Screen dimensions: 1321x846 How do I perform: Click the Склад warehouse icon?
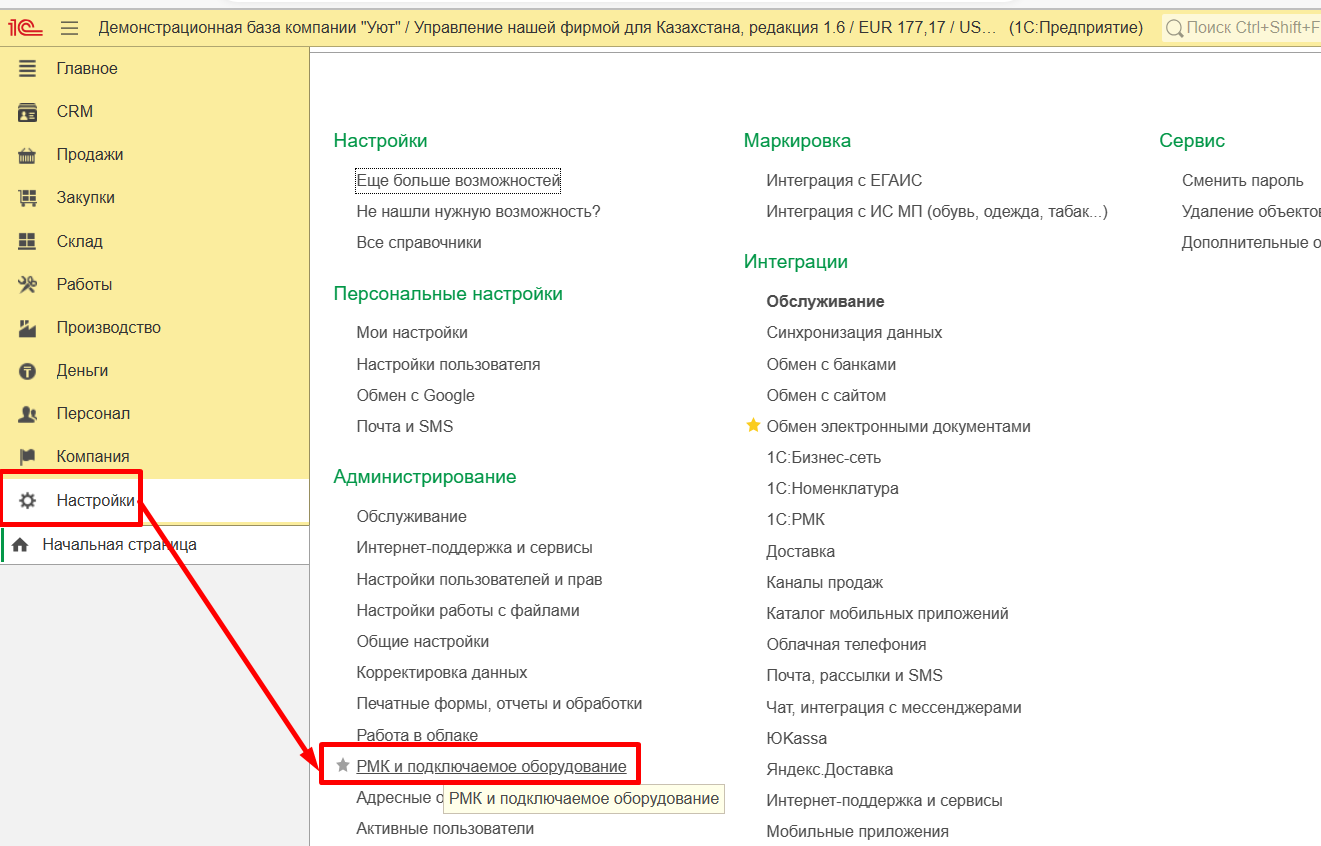pyautogui.click(x=28, y=241)
